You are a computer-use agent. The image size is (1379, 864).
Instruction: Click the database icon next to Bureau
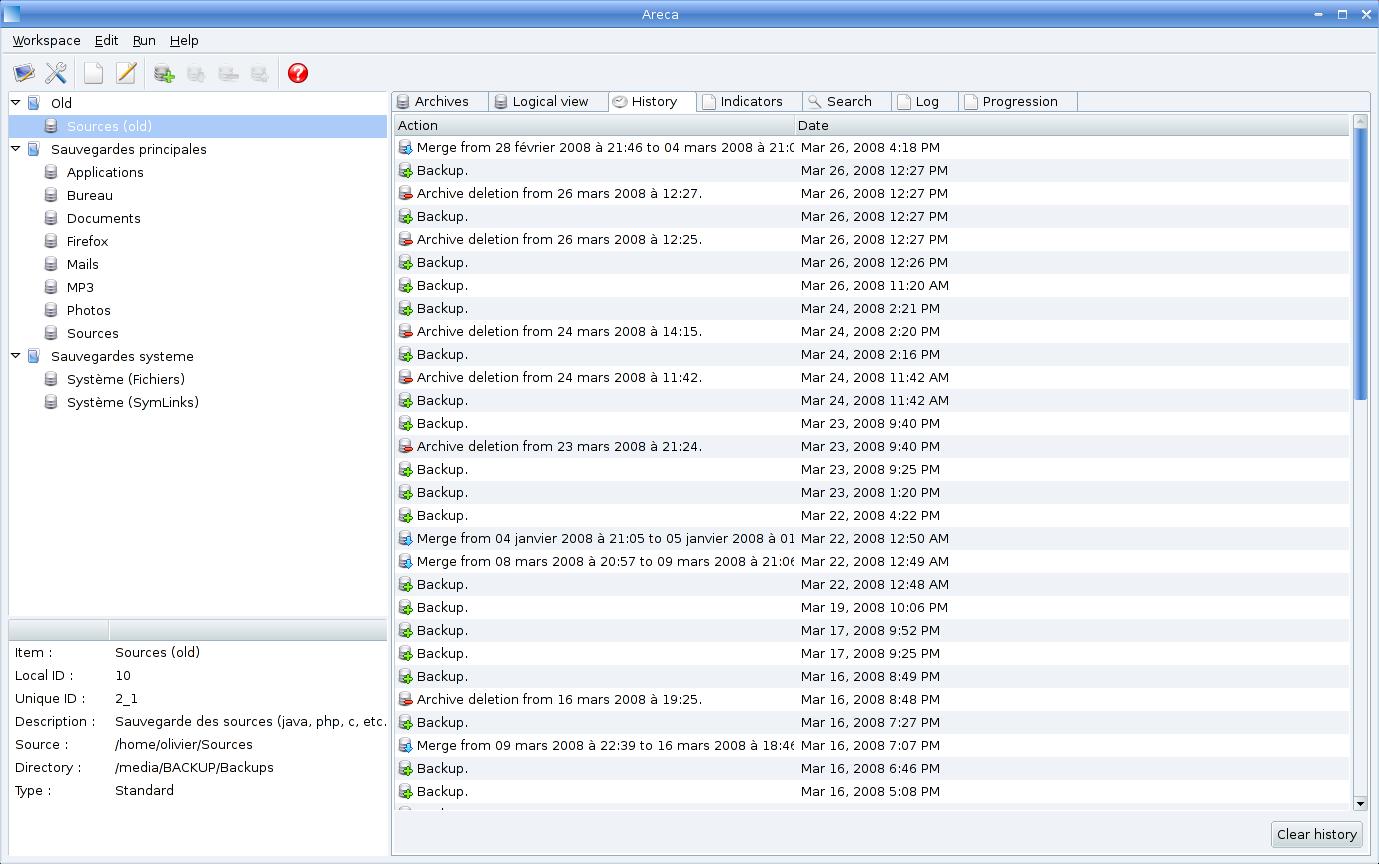click(x=51, y=195)
